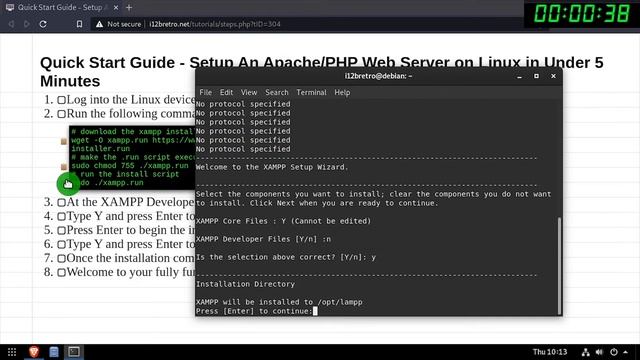The image size is (640, 360).
Task: Click 'Installation Directory' terminal line
Action: pos(245,284)
